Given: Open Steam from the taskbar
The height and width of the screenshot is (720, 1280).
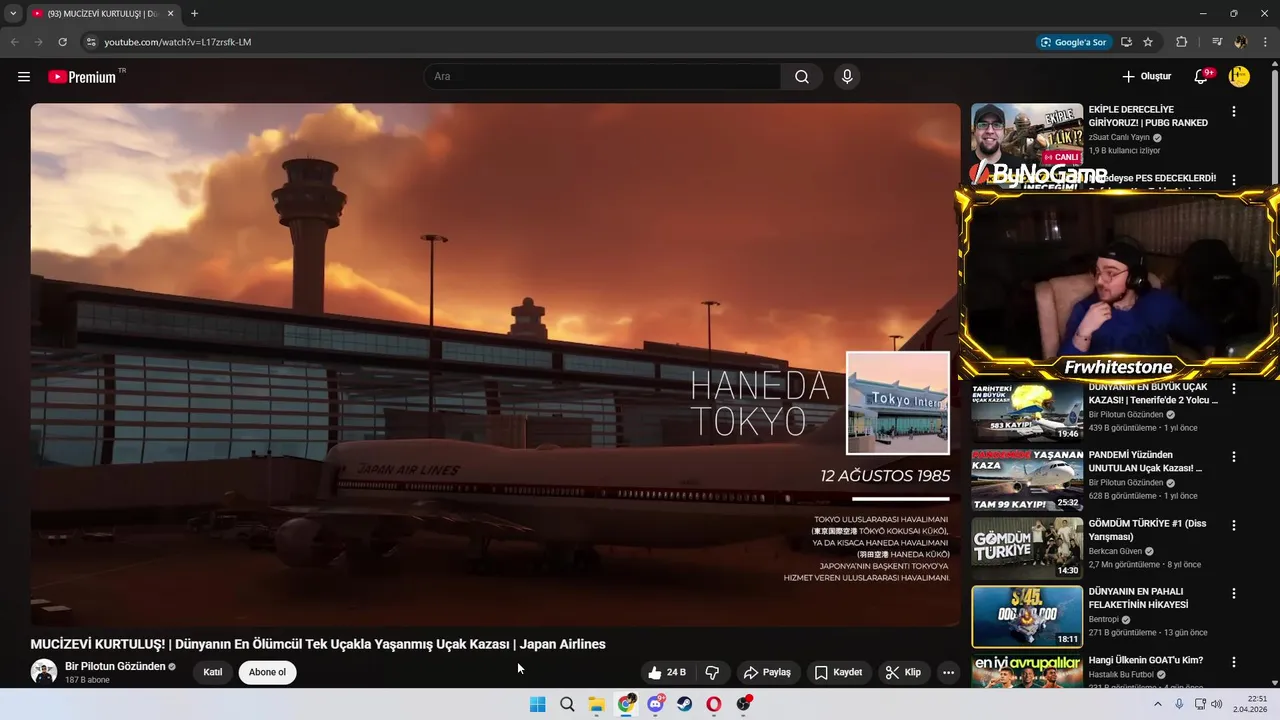Looking at the screenshot, I should point(684,704).
